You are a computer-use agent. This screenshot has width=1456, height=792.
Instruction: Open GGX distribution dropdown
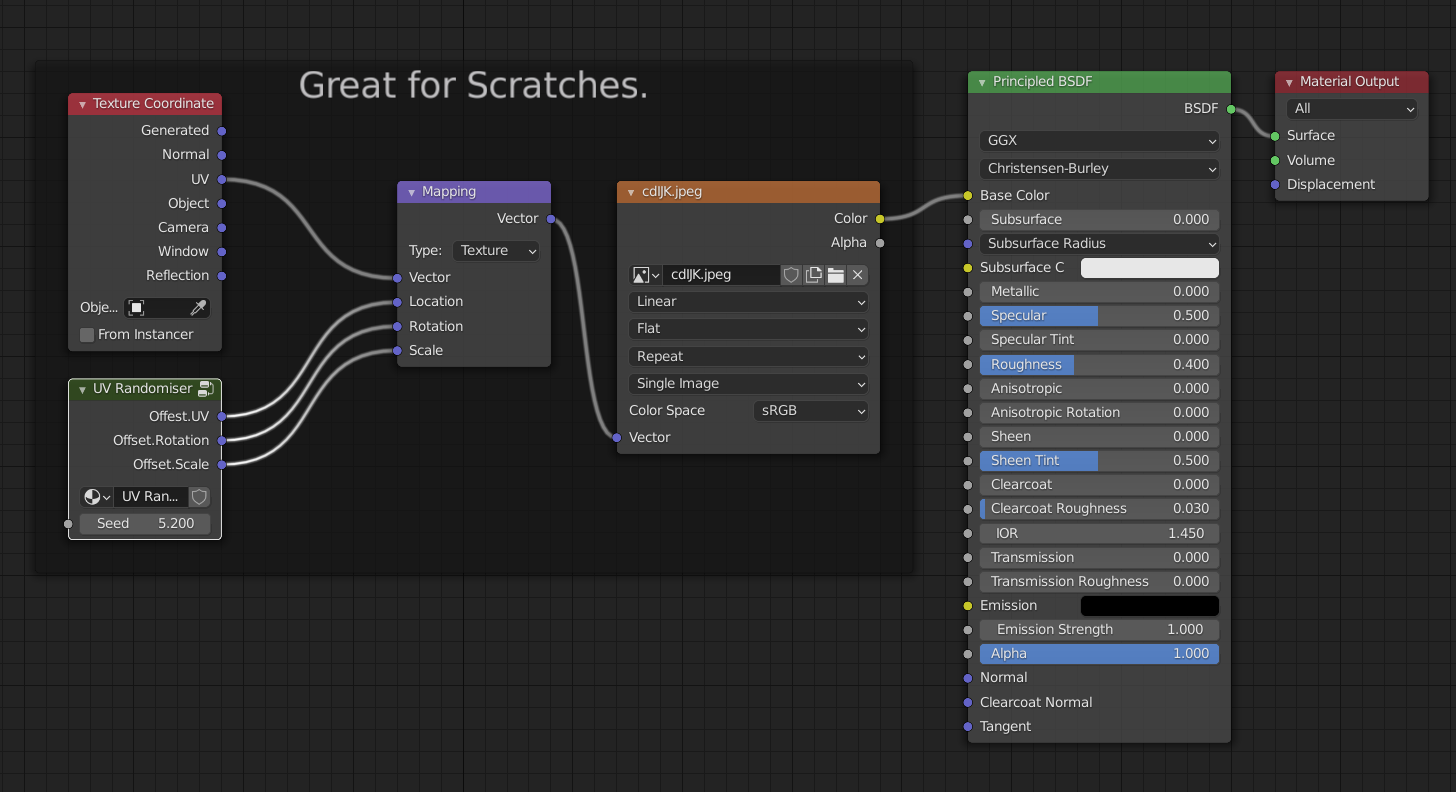click(1099, 141)
